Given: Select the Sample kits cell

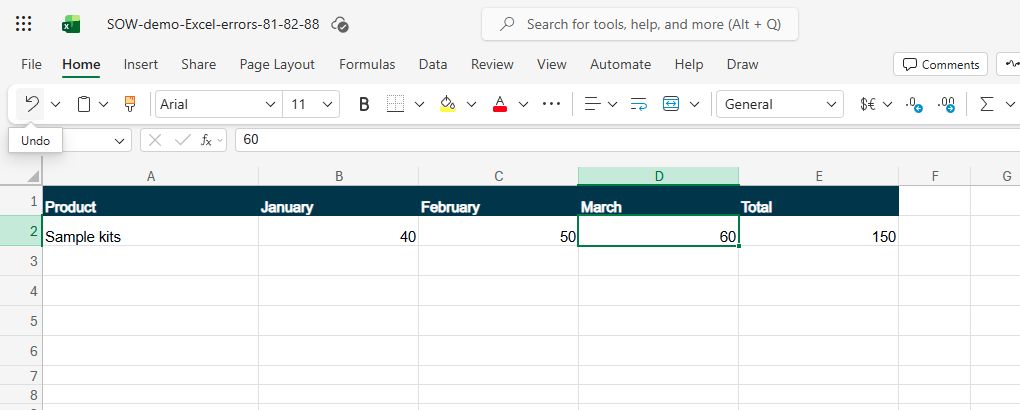Looking at the screenshot, I should [x=150, y=231].
